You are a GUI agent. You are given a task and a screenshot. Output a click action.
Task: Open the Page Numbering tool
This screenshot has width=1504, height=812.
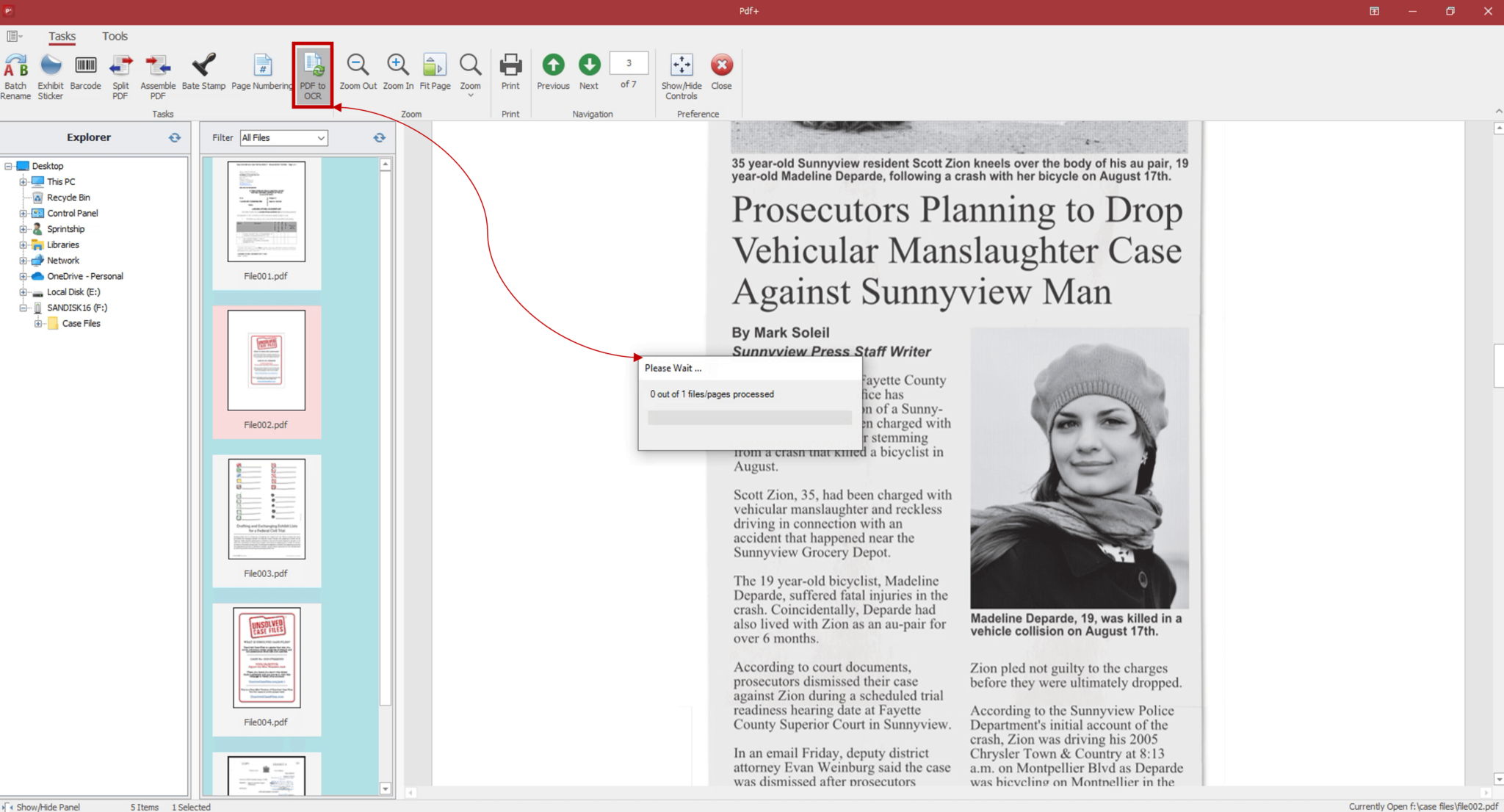[262, 72]
